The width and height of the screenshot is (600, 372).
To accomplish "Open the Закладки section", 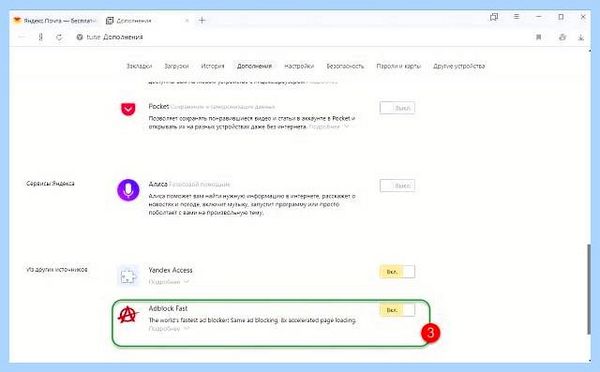I will (x=139, y=66).
